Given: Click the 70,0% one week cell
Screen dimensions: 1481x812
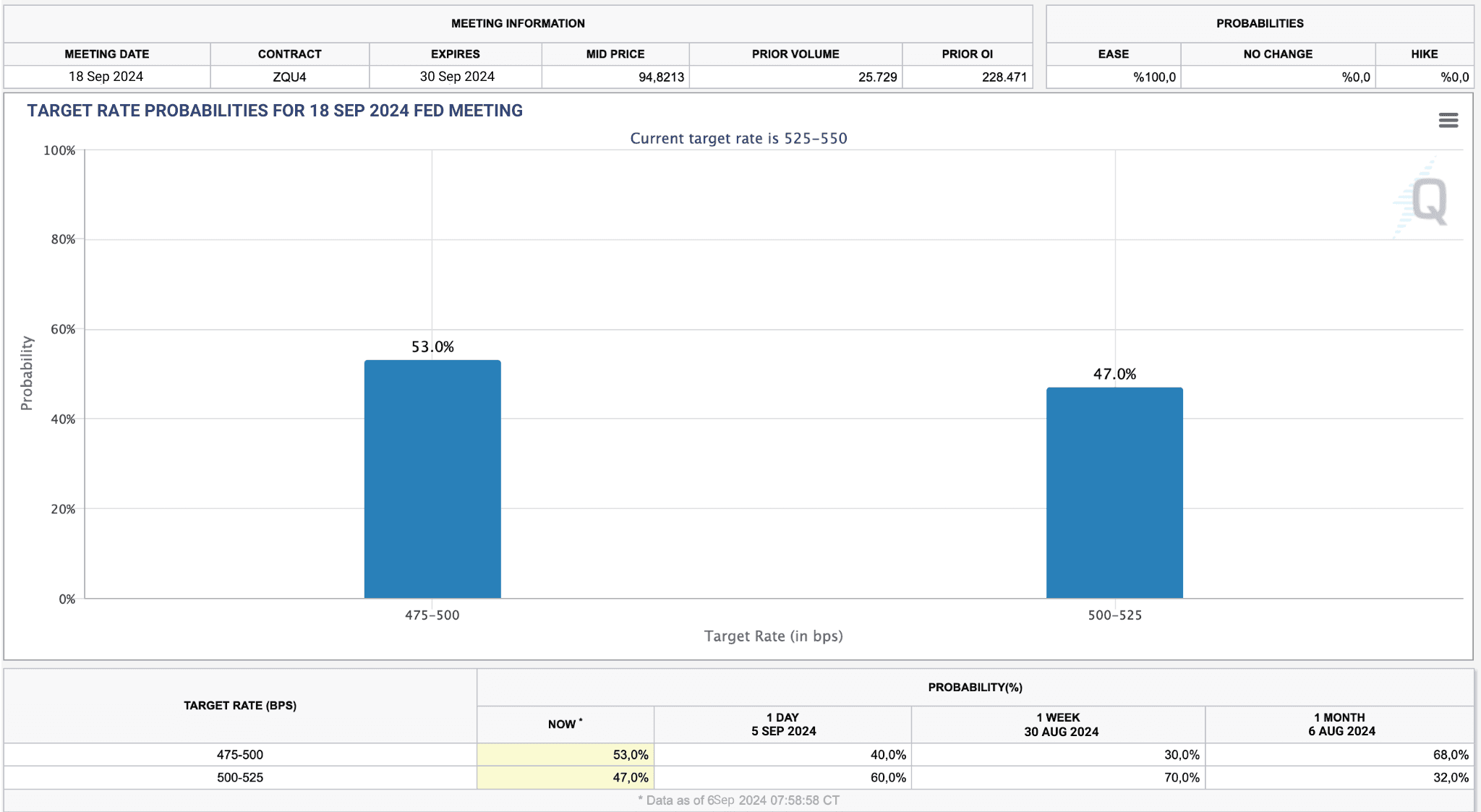Looking at the screenshot, I should [x=1059, y=778].
